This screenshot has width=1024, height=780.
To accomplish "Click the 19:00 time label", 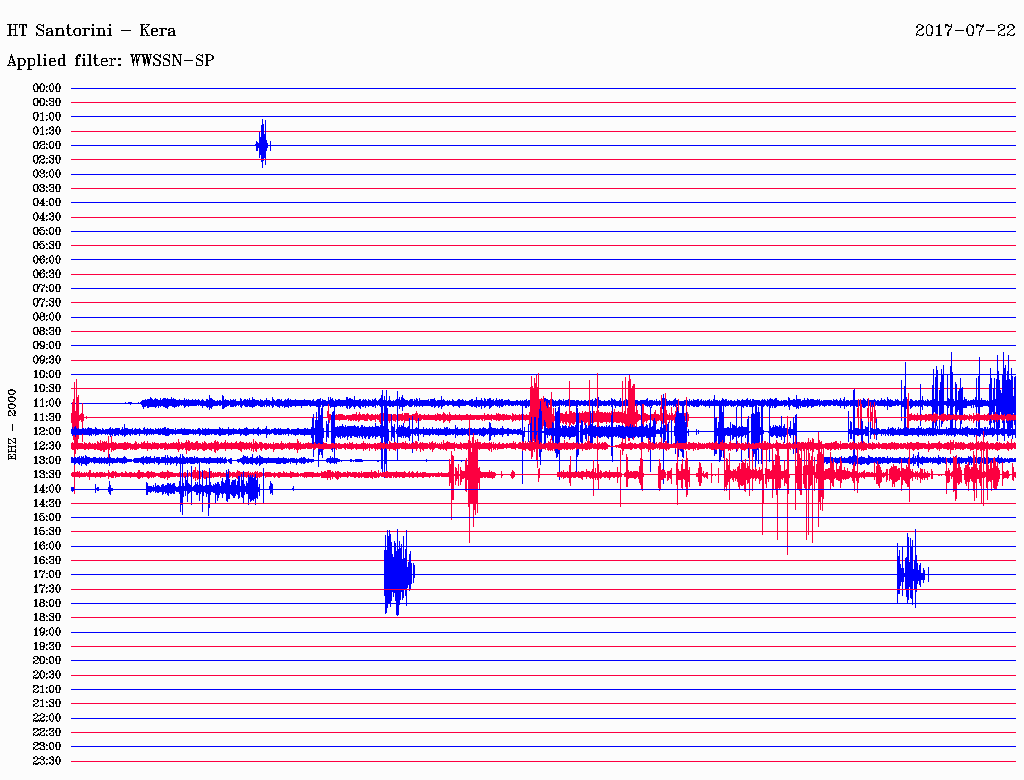I will pos(47,632).
